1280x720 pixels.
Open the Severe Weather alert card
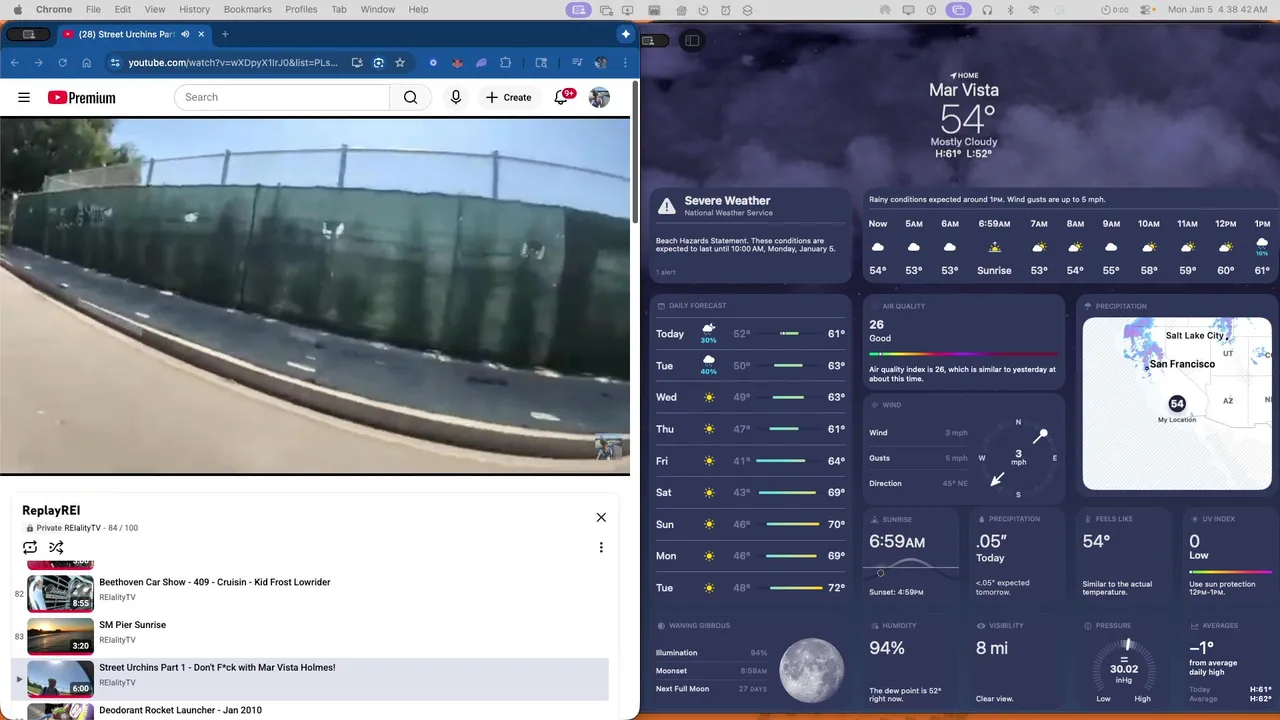(x=751, y=235)
